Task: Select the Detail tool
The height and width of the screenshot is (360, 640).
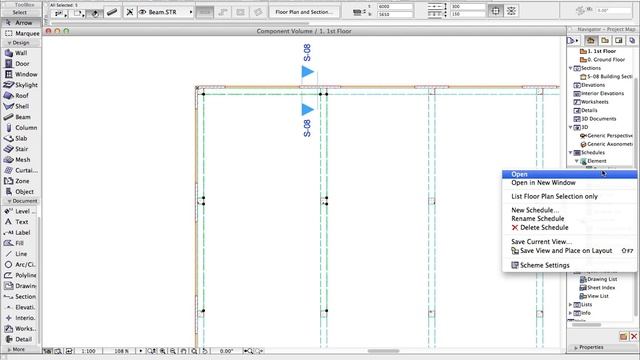Action: coord(20,339)
